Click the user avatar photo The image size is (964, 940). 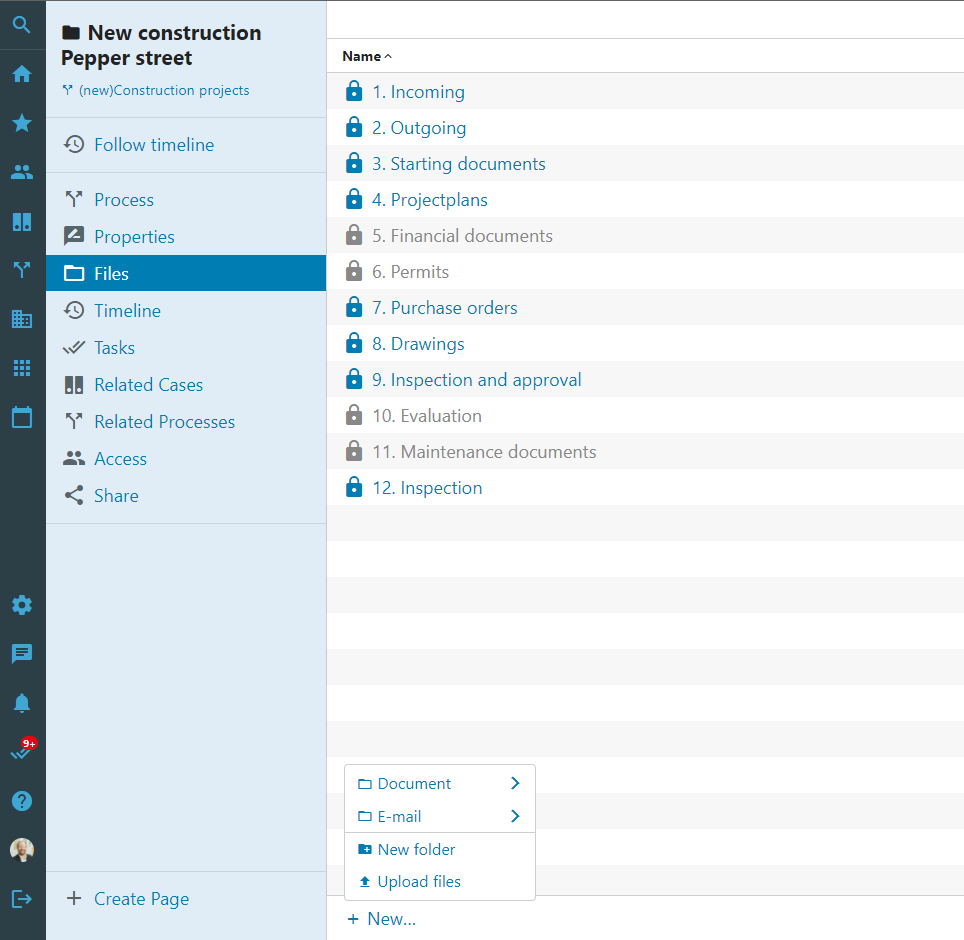coord(22,850)
